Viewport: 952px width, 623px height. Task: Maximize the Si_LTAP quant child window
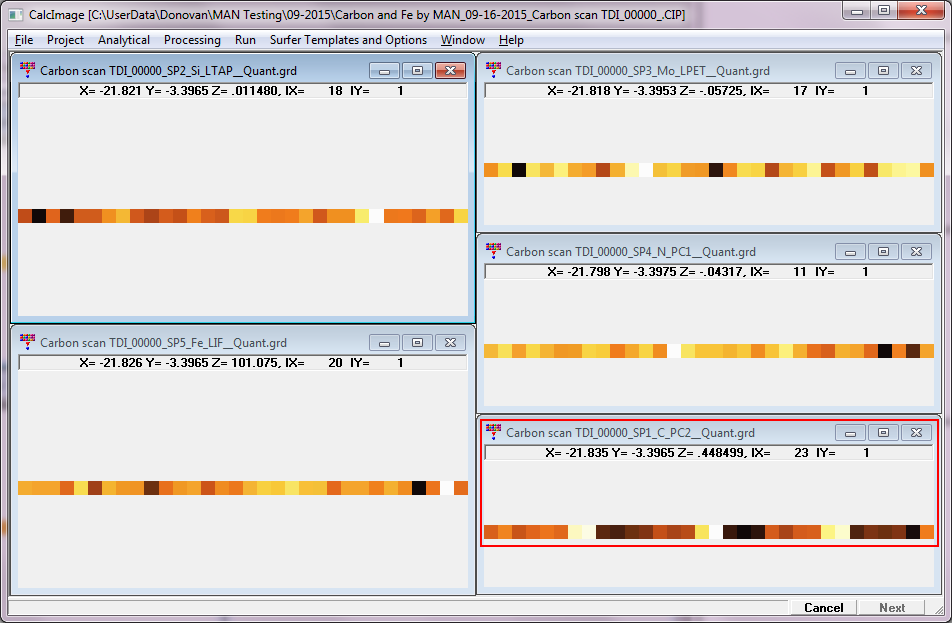pyautogui.click(x=417, y=71)
